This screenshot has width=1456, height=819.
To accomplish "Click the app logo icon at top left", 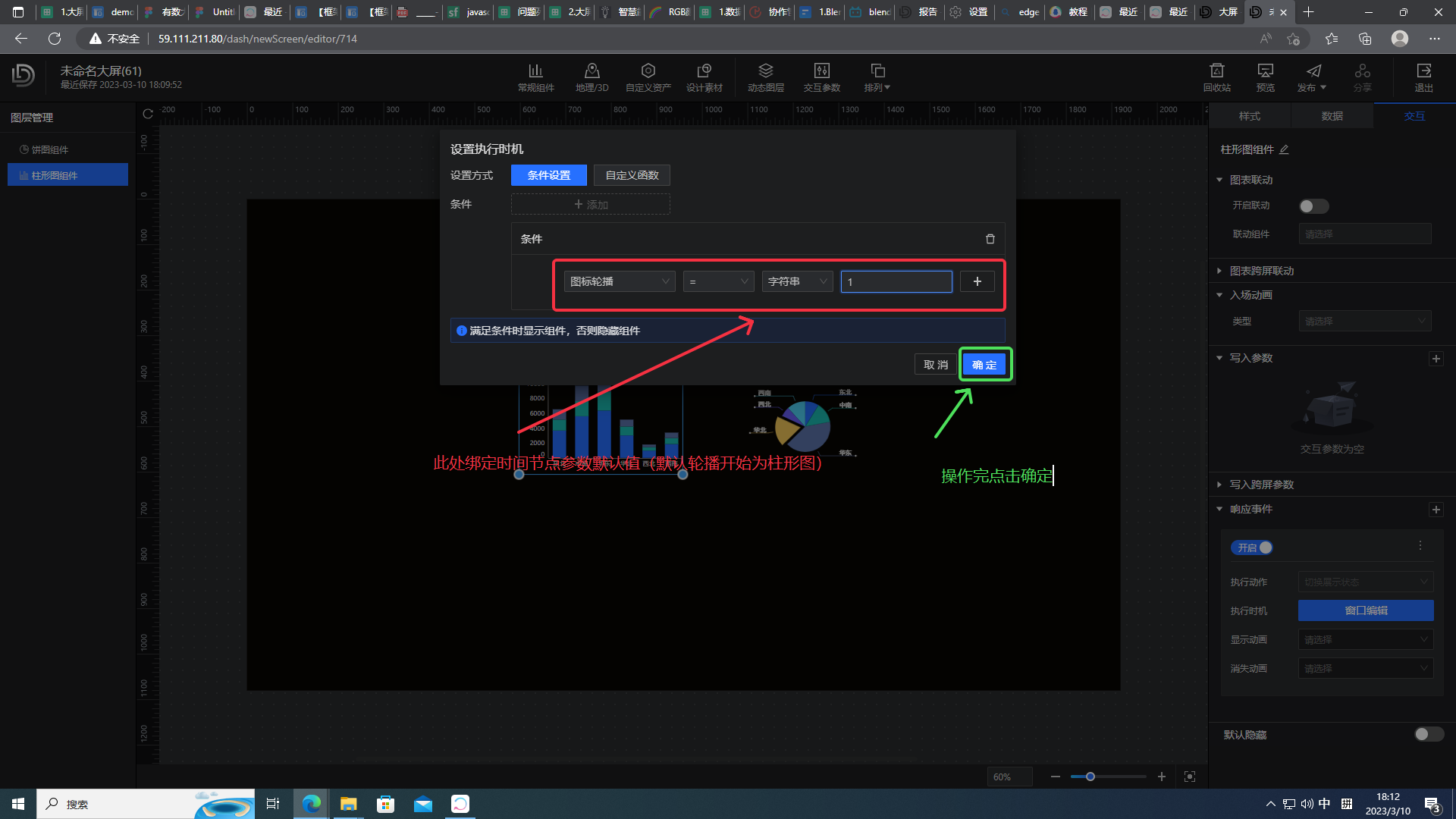I will [x=23, y=75].
